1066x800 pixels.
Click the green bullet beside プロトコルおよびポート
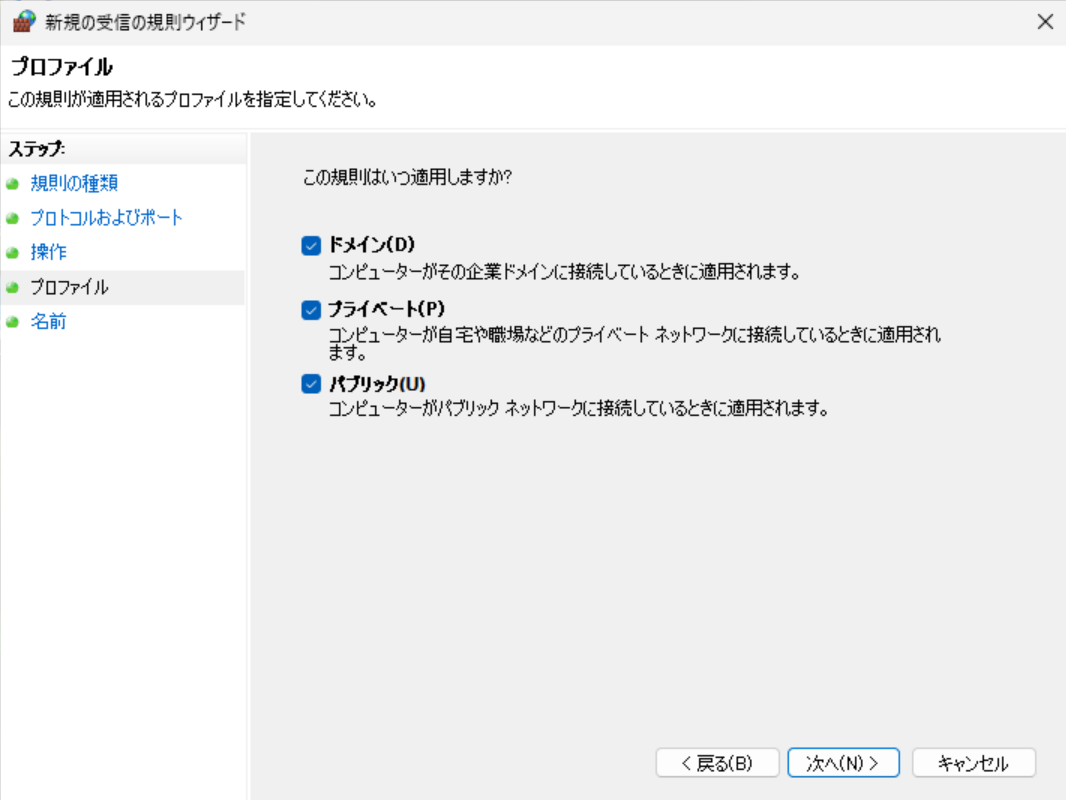(12, 218)
